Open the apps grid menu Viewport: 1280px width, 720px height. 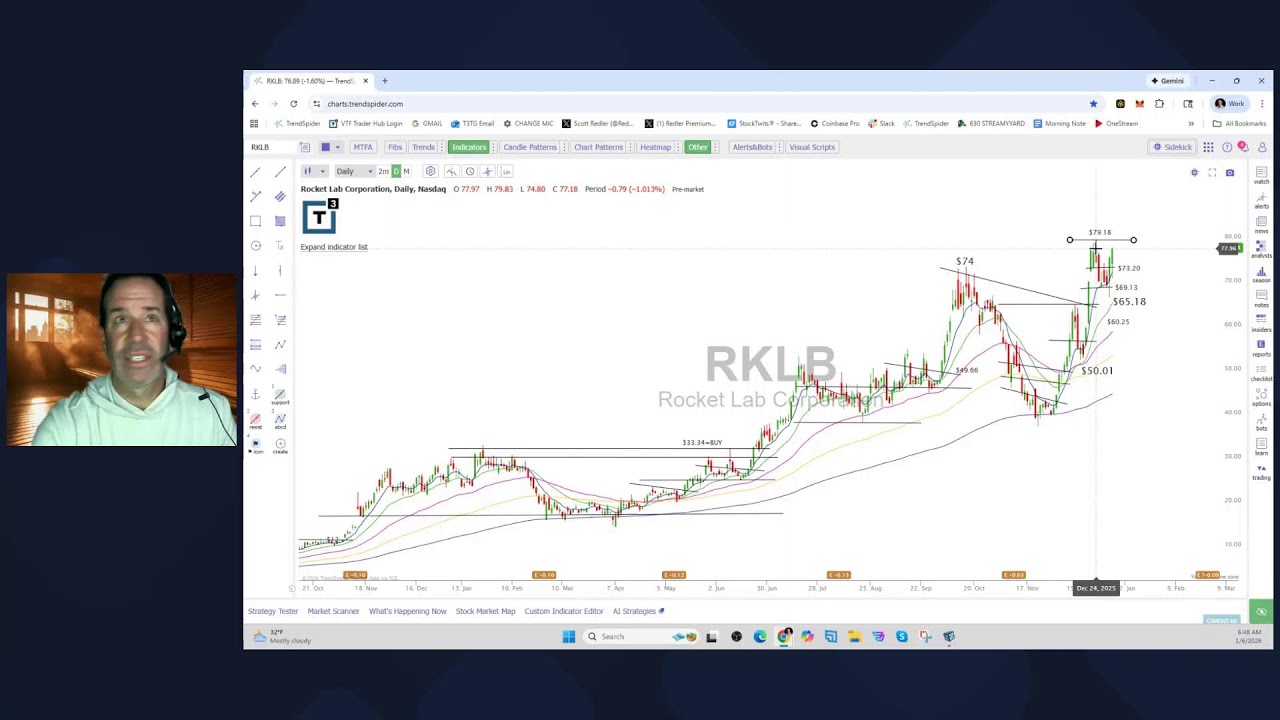[1208, 147]
